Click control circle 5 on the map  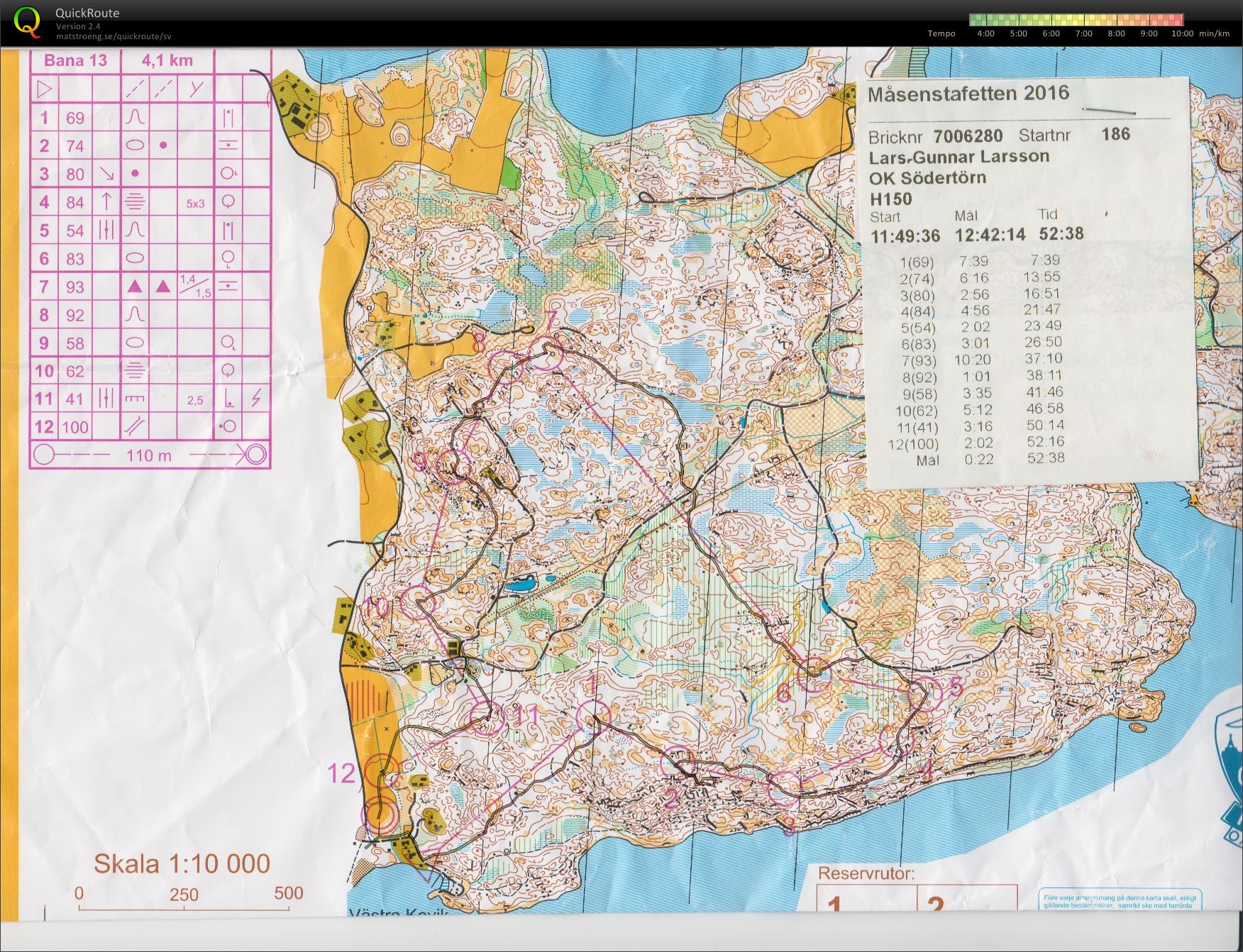pyautogui.click(x=926, y=694)
